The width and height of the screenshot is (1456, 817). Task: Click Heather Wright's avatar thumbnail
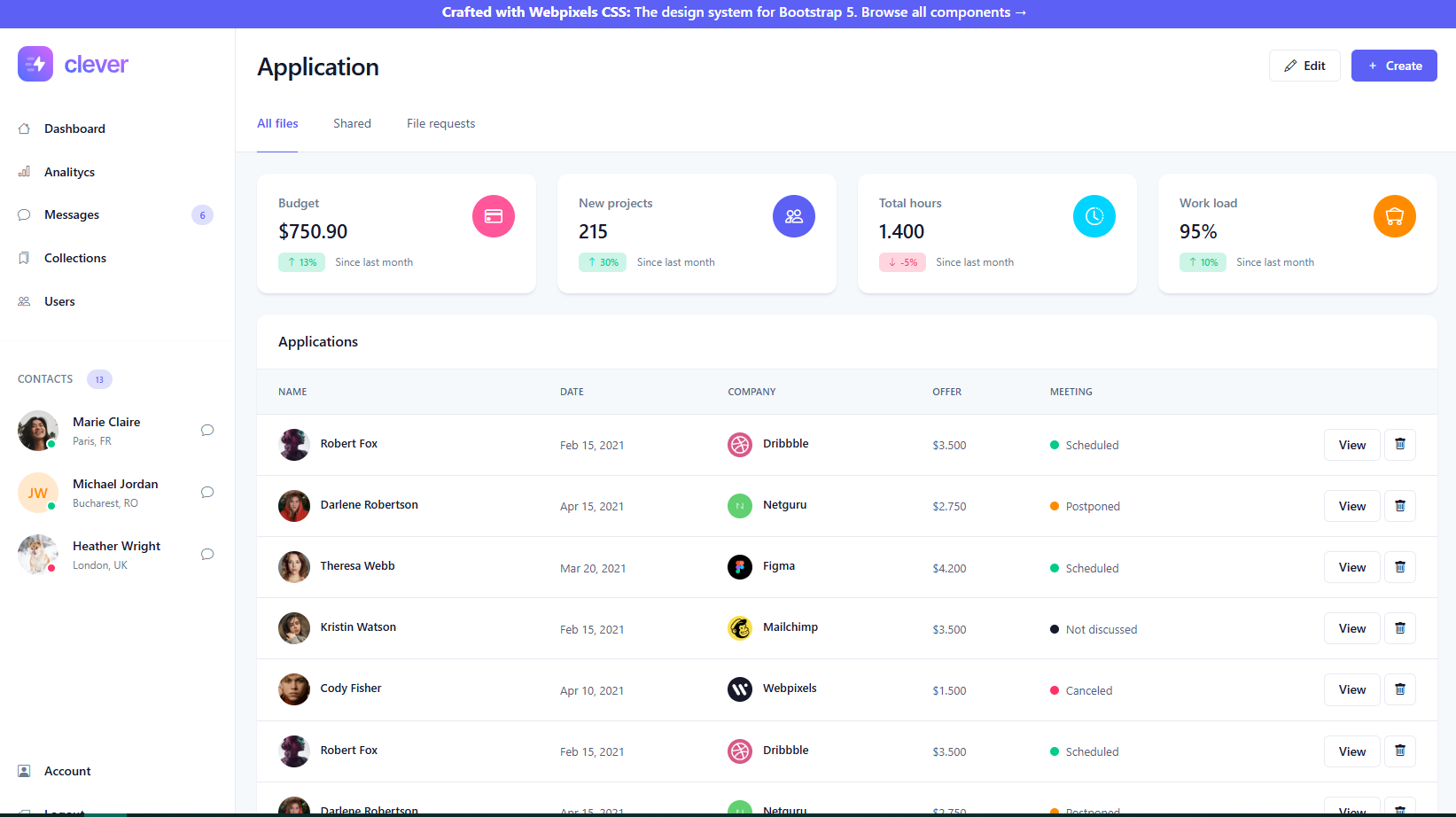click(x=38, y=555)
